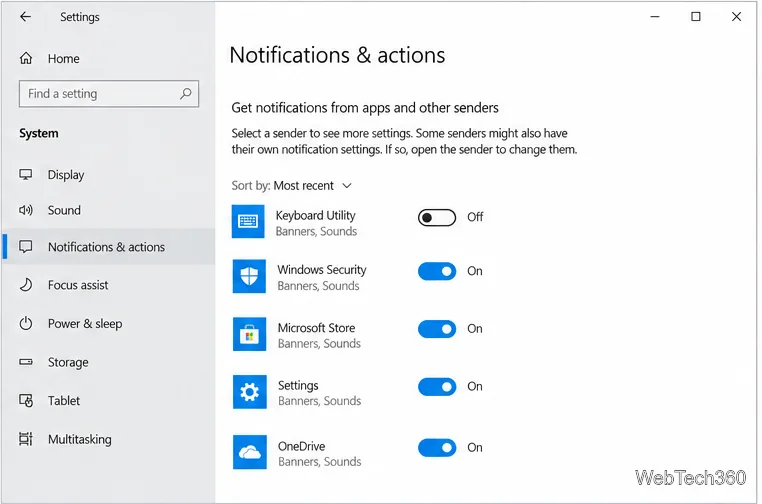
Task: Focus the Find a setting search box
Action: tap(109, 93)
